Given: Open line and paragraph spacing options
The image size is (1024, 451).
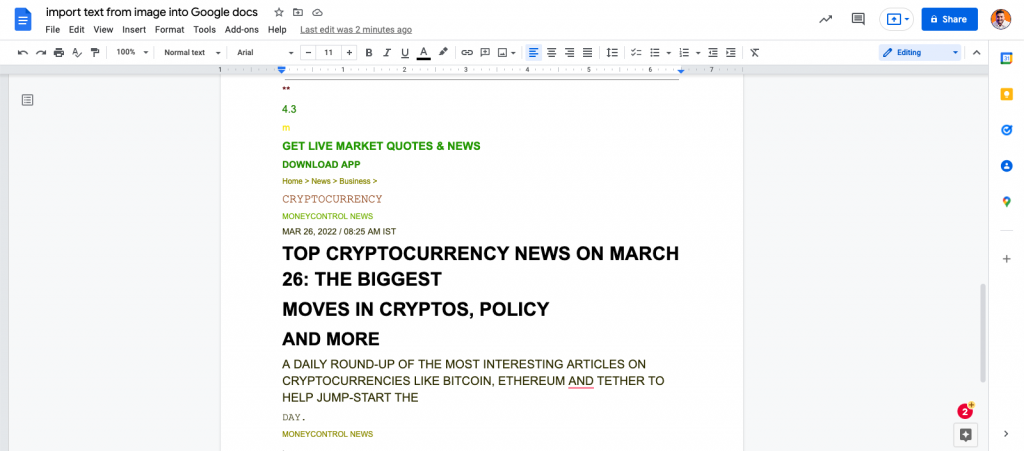Looking at the screenshot, I should click(612, 52).
